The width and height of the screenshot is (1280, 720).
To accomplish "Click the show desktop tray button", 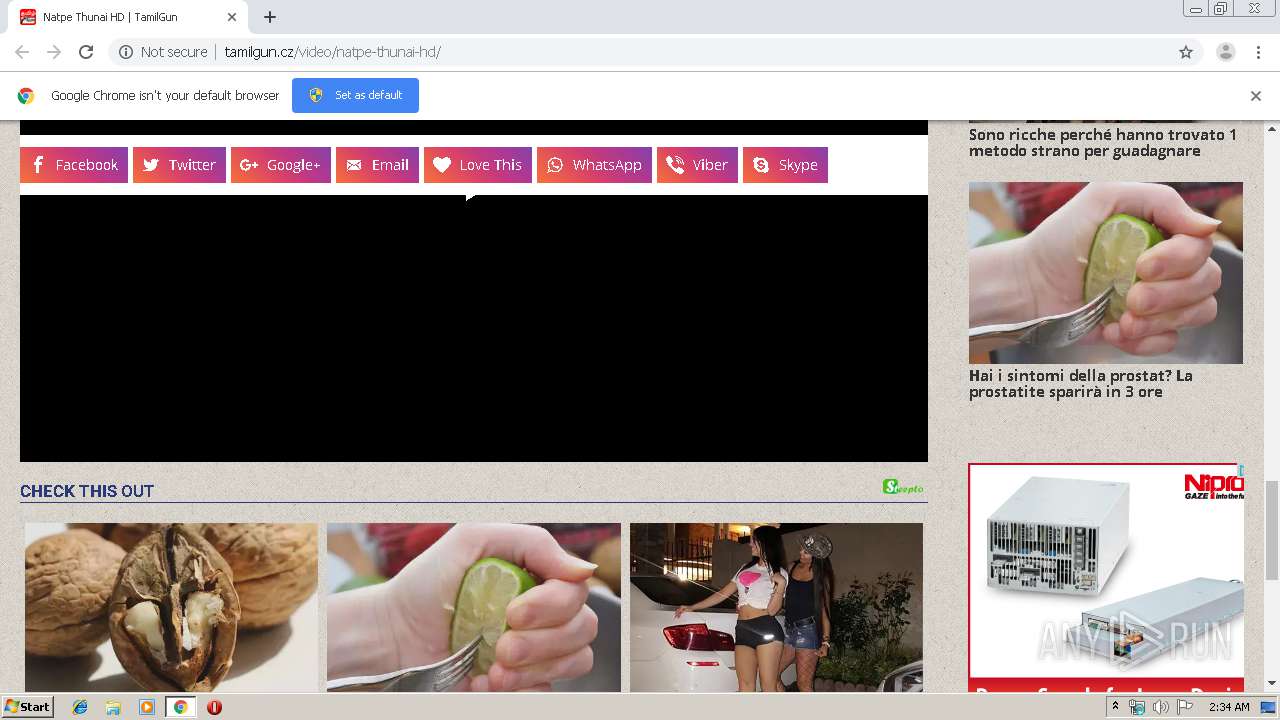I will [x=1268, y=707].
